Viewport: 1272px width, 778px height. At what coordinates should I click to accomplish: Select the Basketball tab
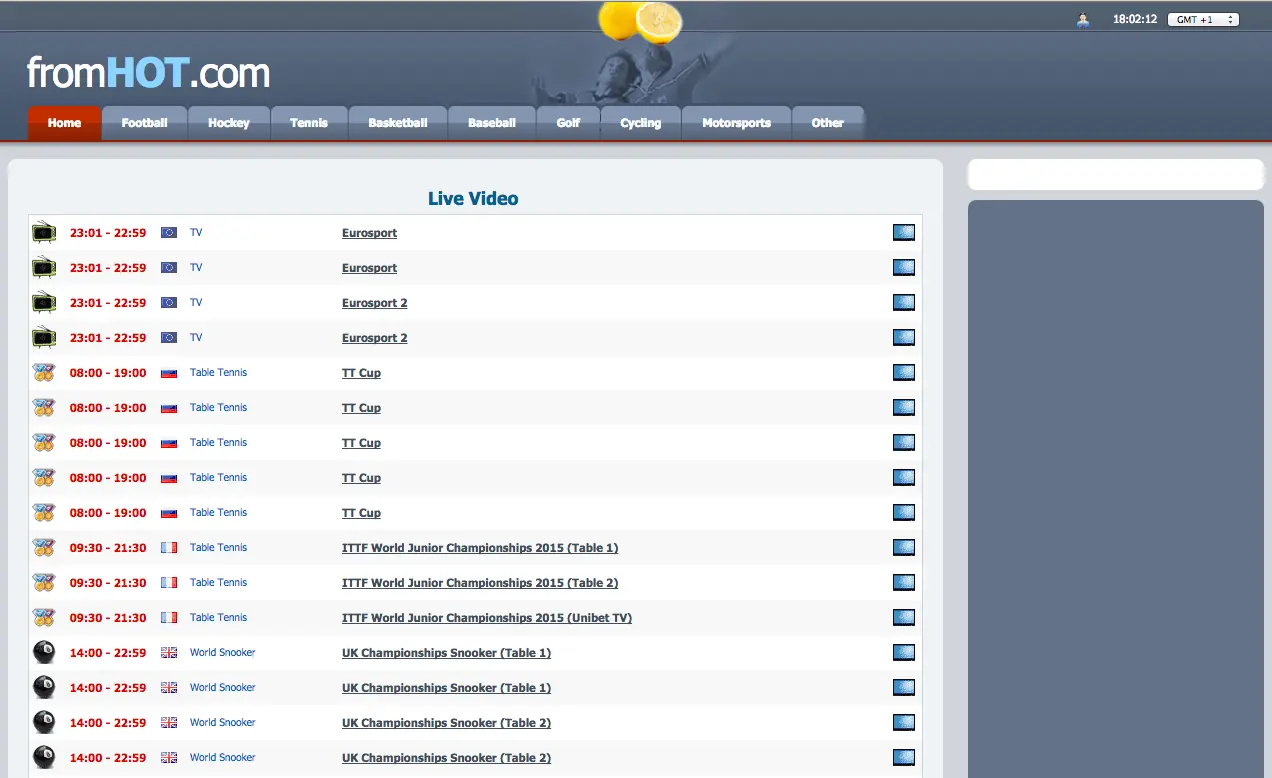pyautogui.click(x=397, y=123)
